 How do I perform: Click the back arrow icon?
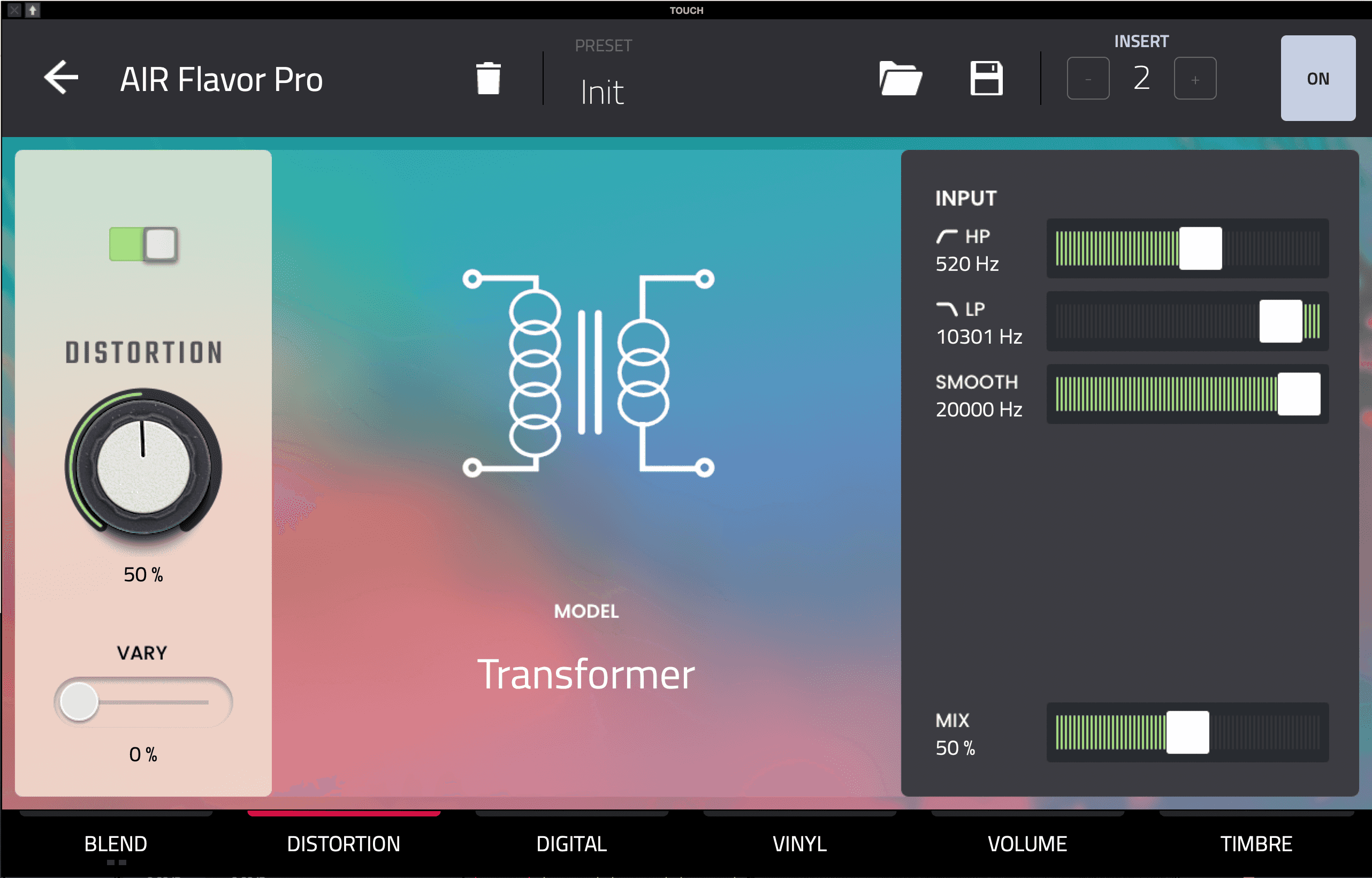coord(61,78)
